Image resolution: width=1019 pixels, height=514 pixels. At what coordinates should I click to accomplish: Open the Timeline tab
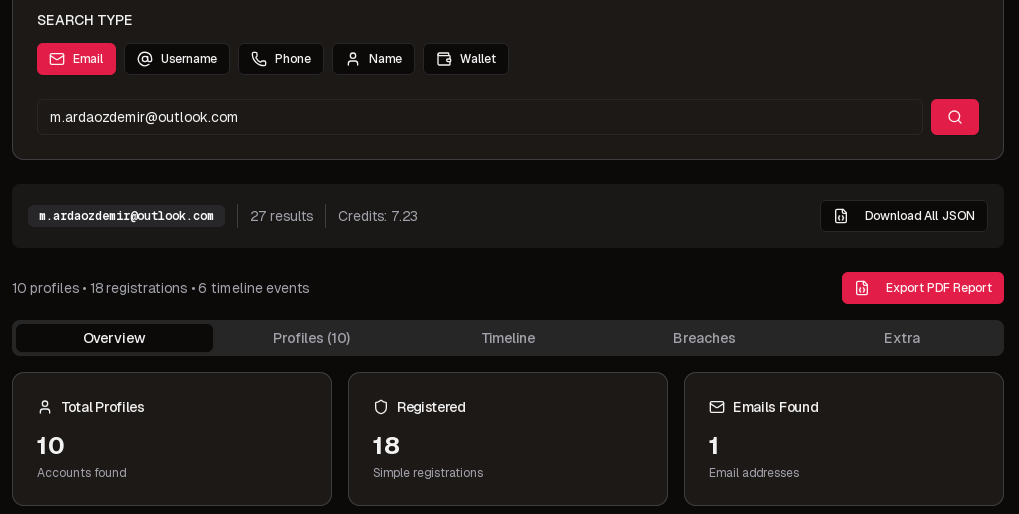(508, 338)
